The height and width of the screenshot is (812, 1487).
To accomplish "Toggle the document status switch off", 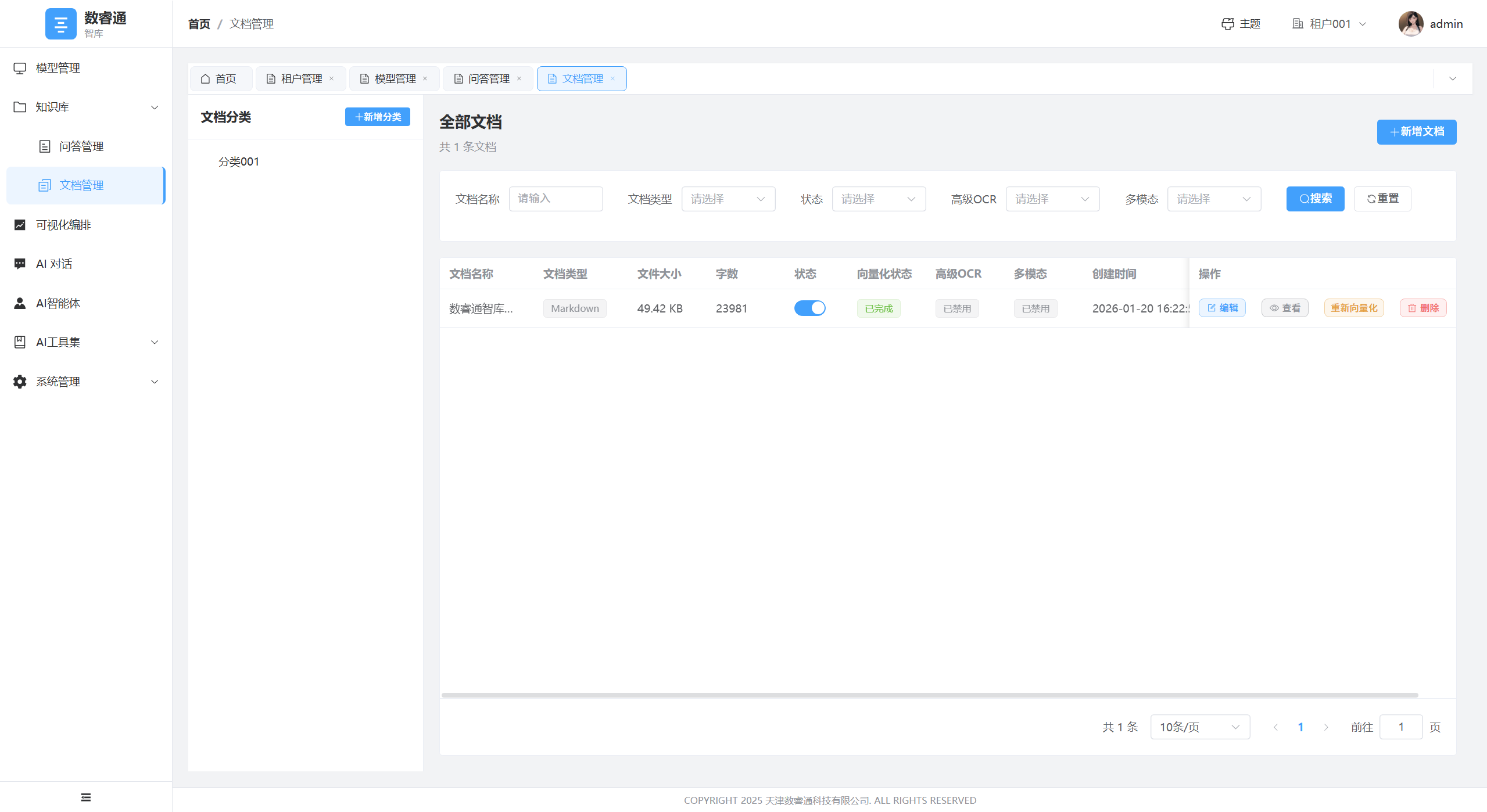I will click(809, 308).
